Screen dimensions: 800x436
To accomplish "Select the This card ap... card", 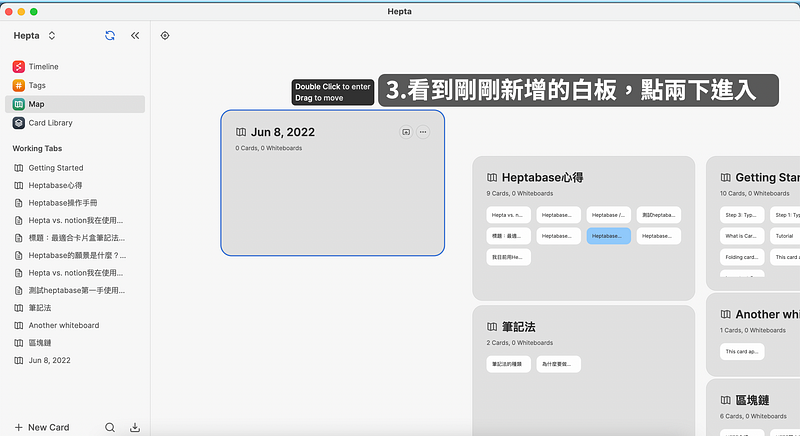I will 742,351.
